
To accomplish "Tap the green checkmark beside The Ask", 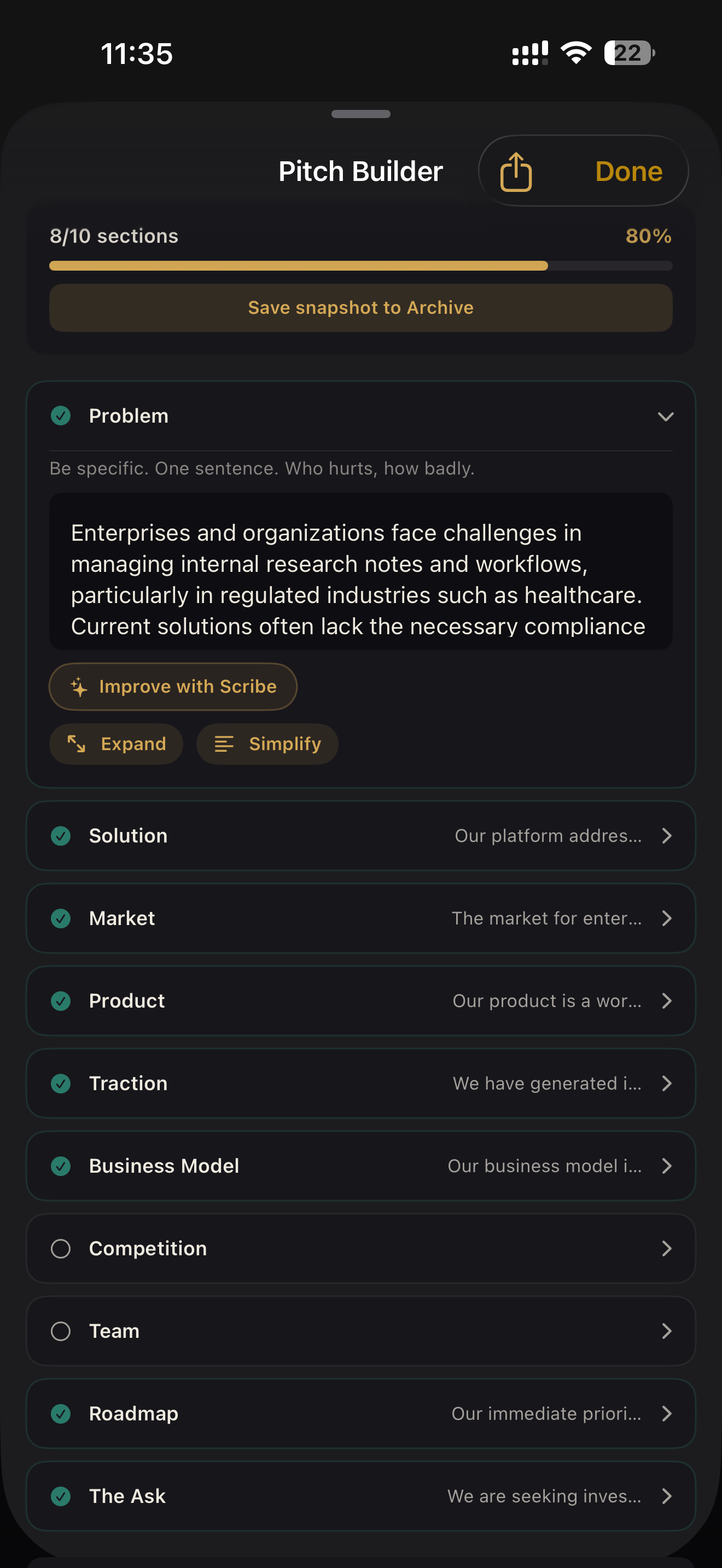I will (x=61, y=1496).
